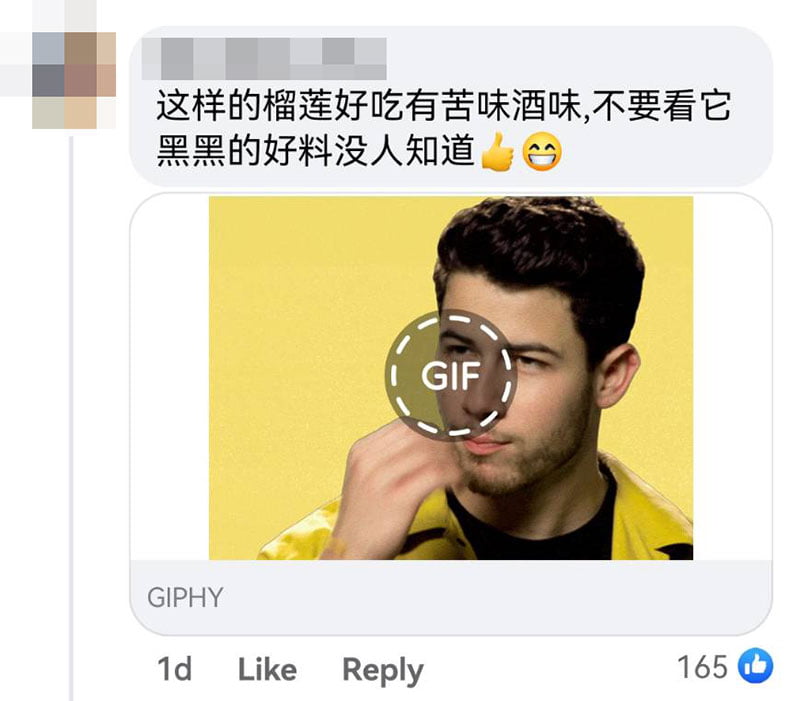Open the GIPHY source label

pos(185,597)
